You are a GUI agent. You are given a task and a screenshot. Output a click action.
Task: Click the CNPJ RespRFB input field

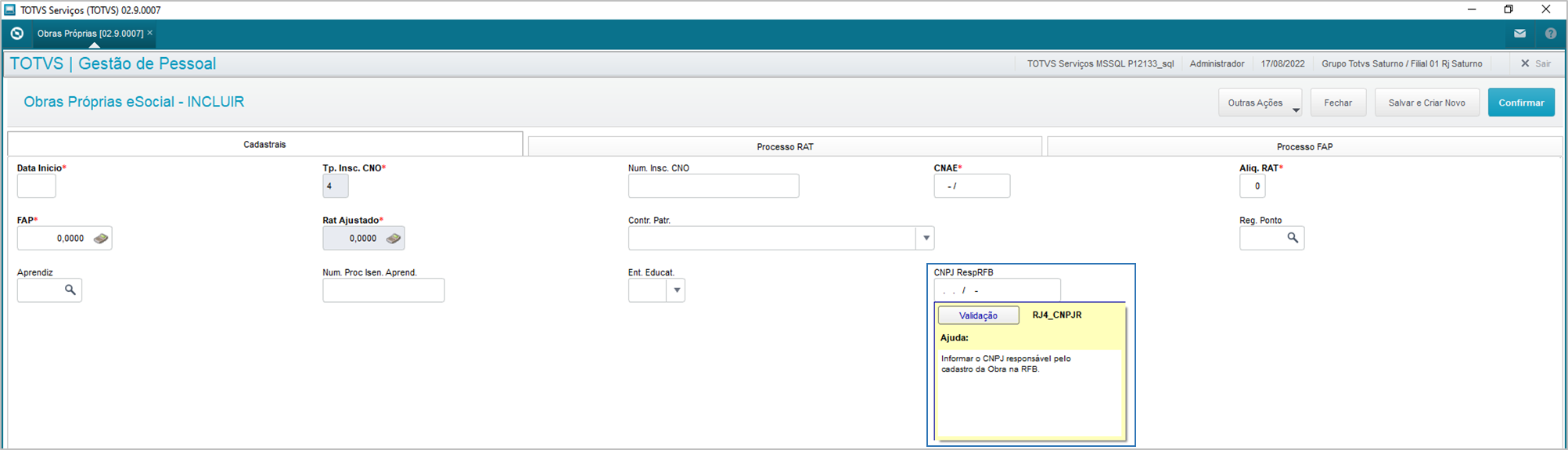[x=997, y=290]
